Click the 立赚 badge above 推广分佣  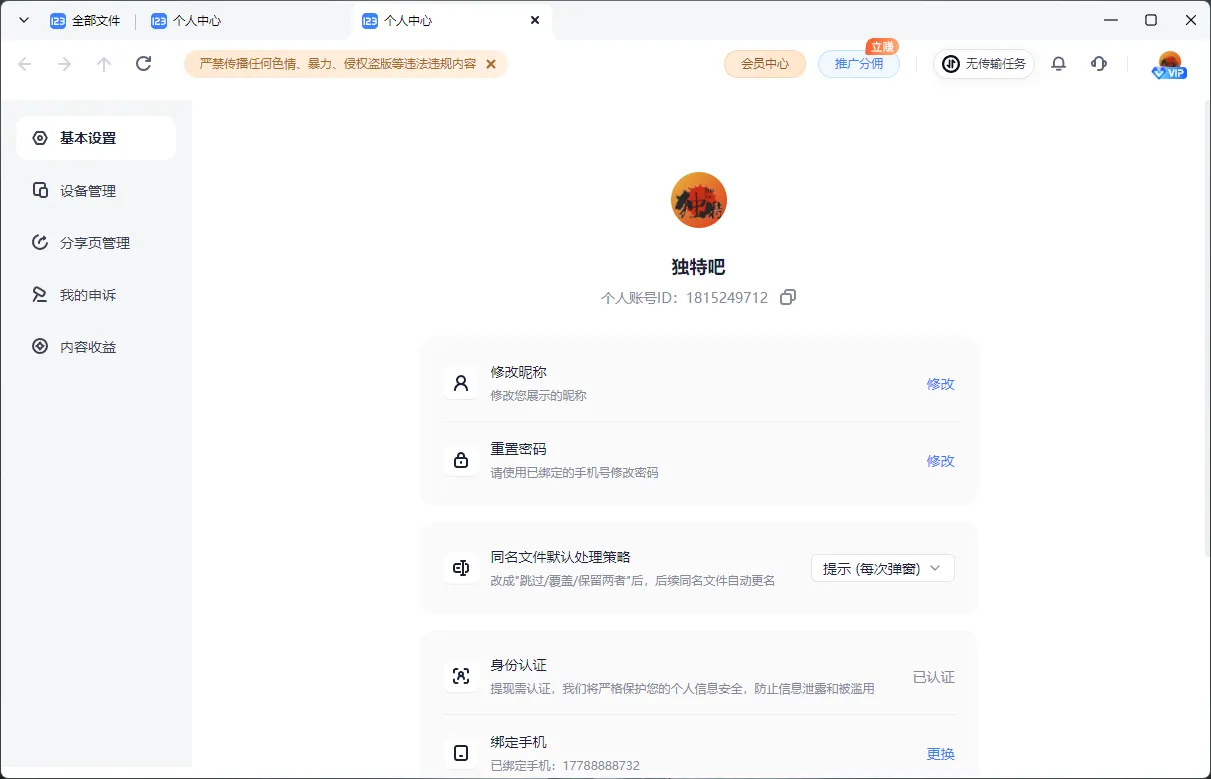882,46
